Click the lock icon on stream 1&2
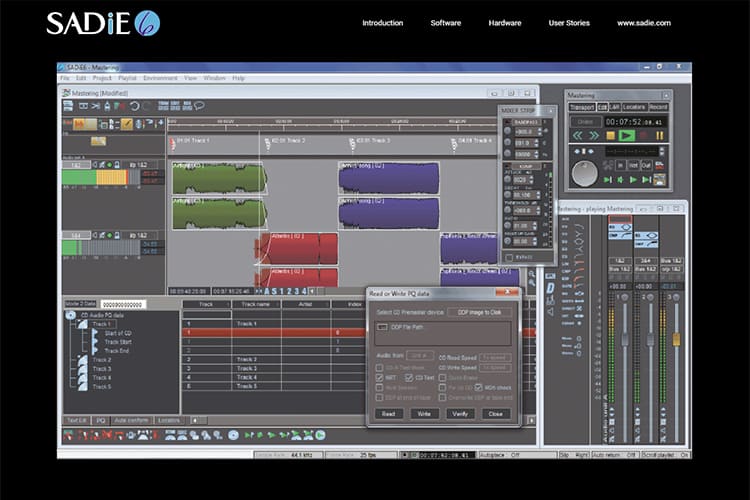The width and height of the screenshot is (750, 500). [x=117, y=165]
